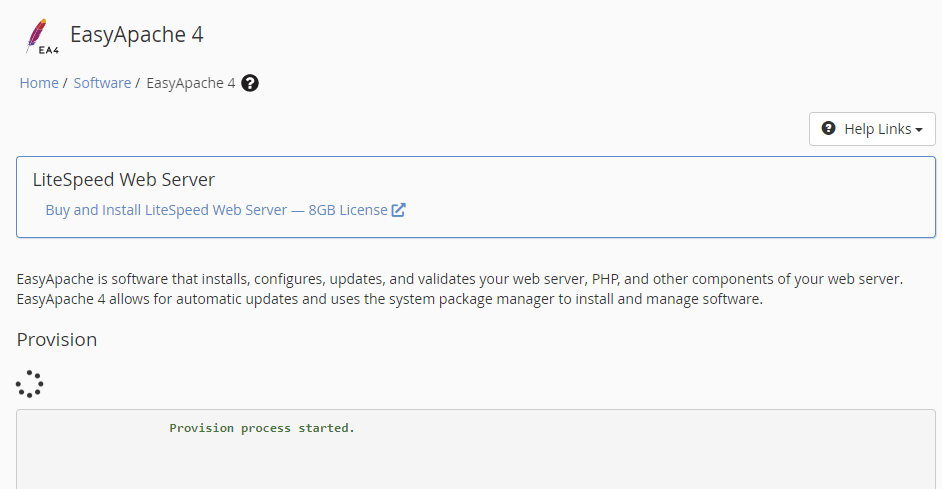Screen dimensions: 942x489
Task: Open the help question mark beside the breadcrumb
Action: (x=250, y=83)
